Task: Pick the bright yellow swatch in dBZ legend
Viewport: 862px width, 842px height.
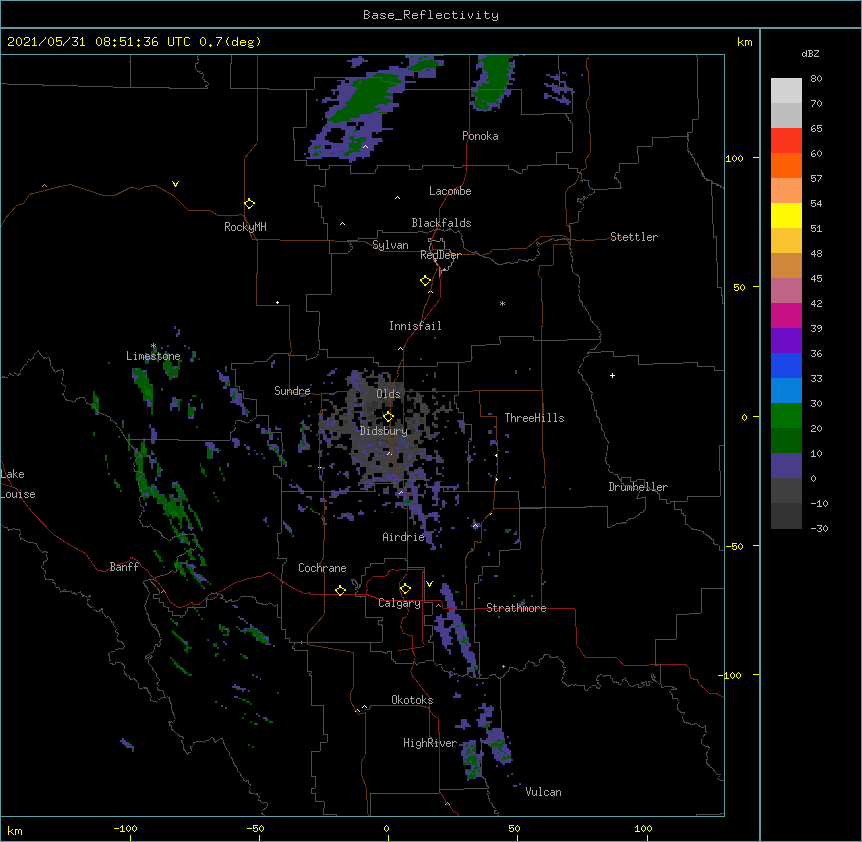Action: pos(786,215)
